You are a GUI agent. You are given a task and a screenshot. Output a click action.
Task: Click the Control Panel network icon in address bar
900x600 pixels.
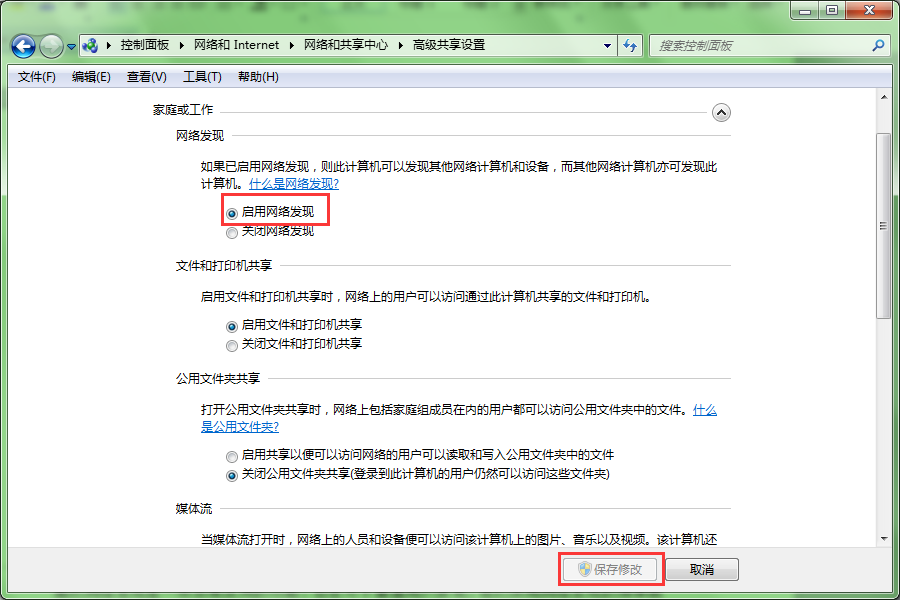(x=90, y=45)
